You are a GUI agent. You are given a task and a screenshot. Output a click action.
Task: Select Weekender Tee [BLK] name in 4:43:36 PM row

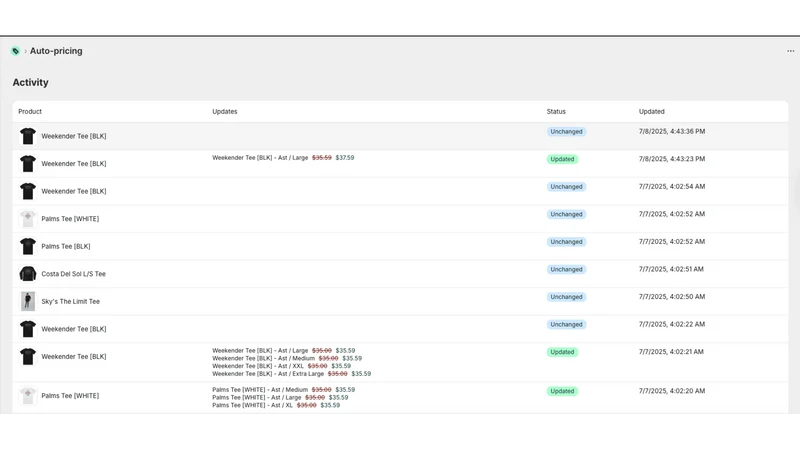[x=74, y=136]
